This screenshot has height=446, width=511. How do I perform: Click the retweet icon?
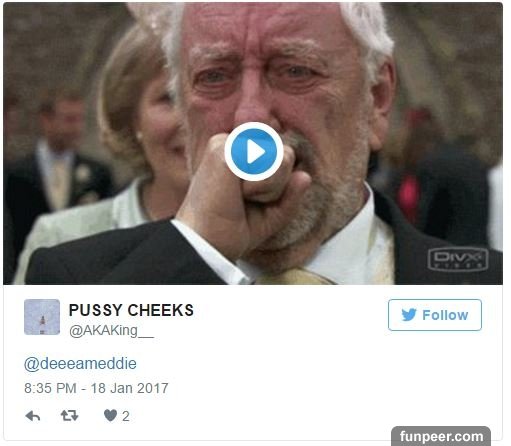coord(69,416)
